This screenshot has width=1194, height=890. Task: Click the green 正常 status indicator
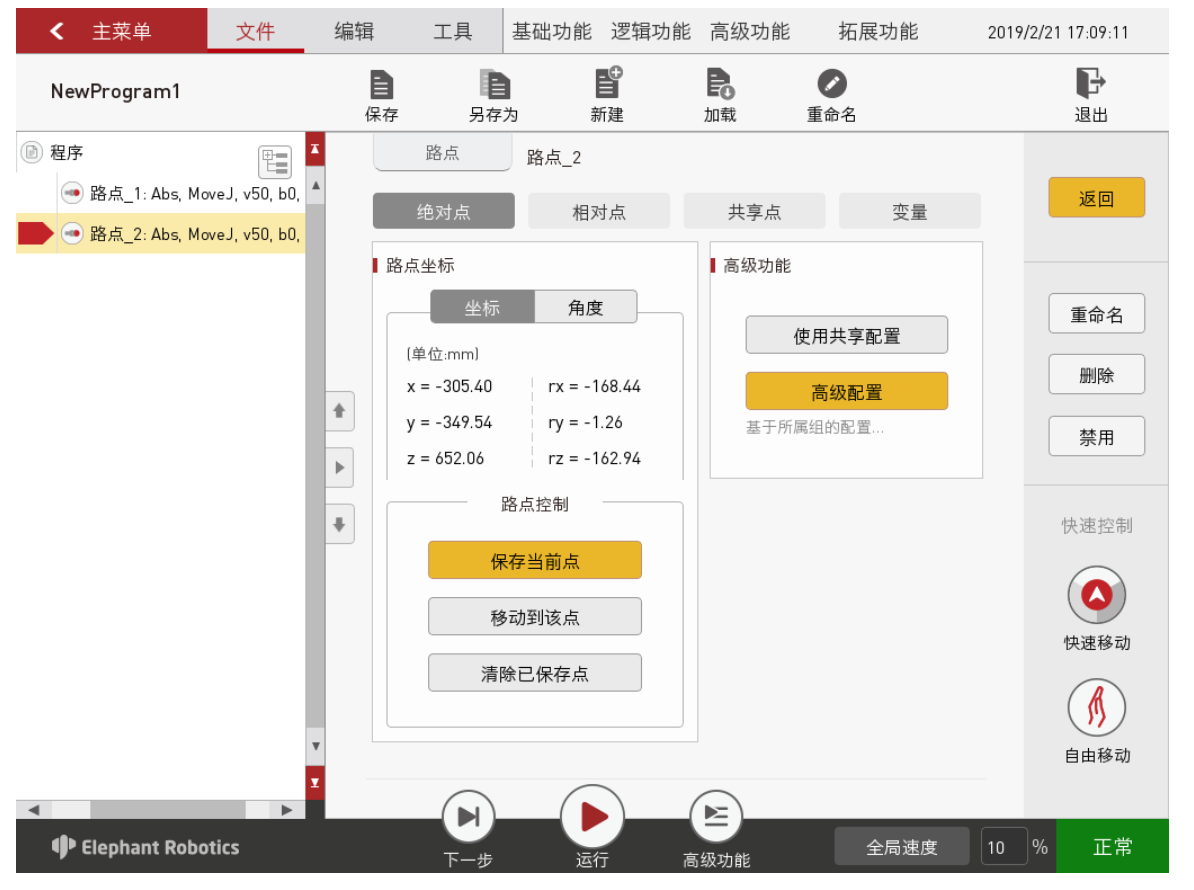pyautogui.click(x=1113, y=847)
